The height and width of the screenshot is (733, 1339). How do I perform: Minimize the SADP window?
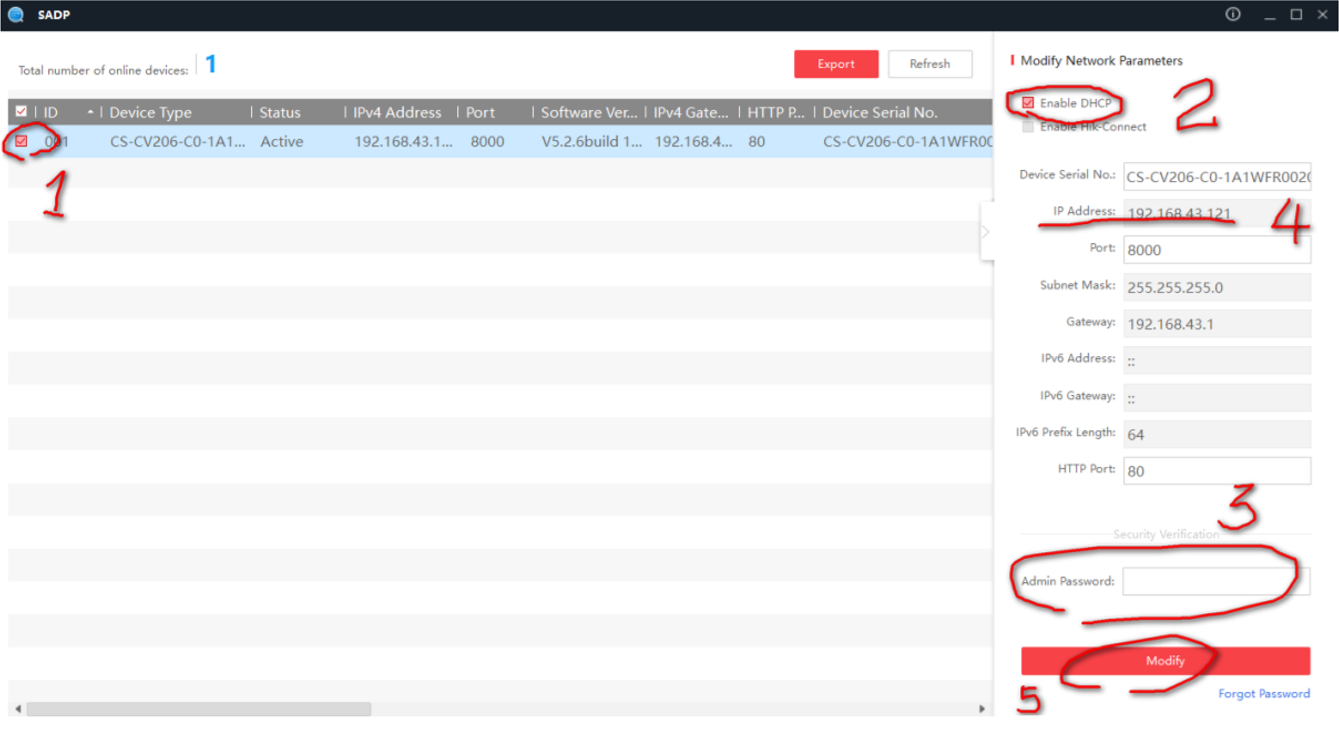pos(1270,16)
